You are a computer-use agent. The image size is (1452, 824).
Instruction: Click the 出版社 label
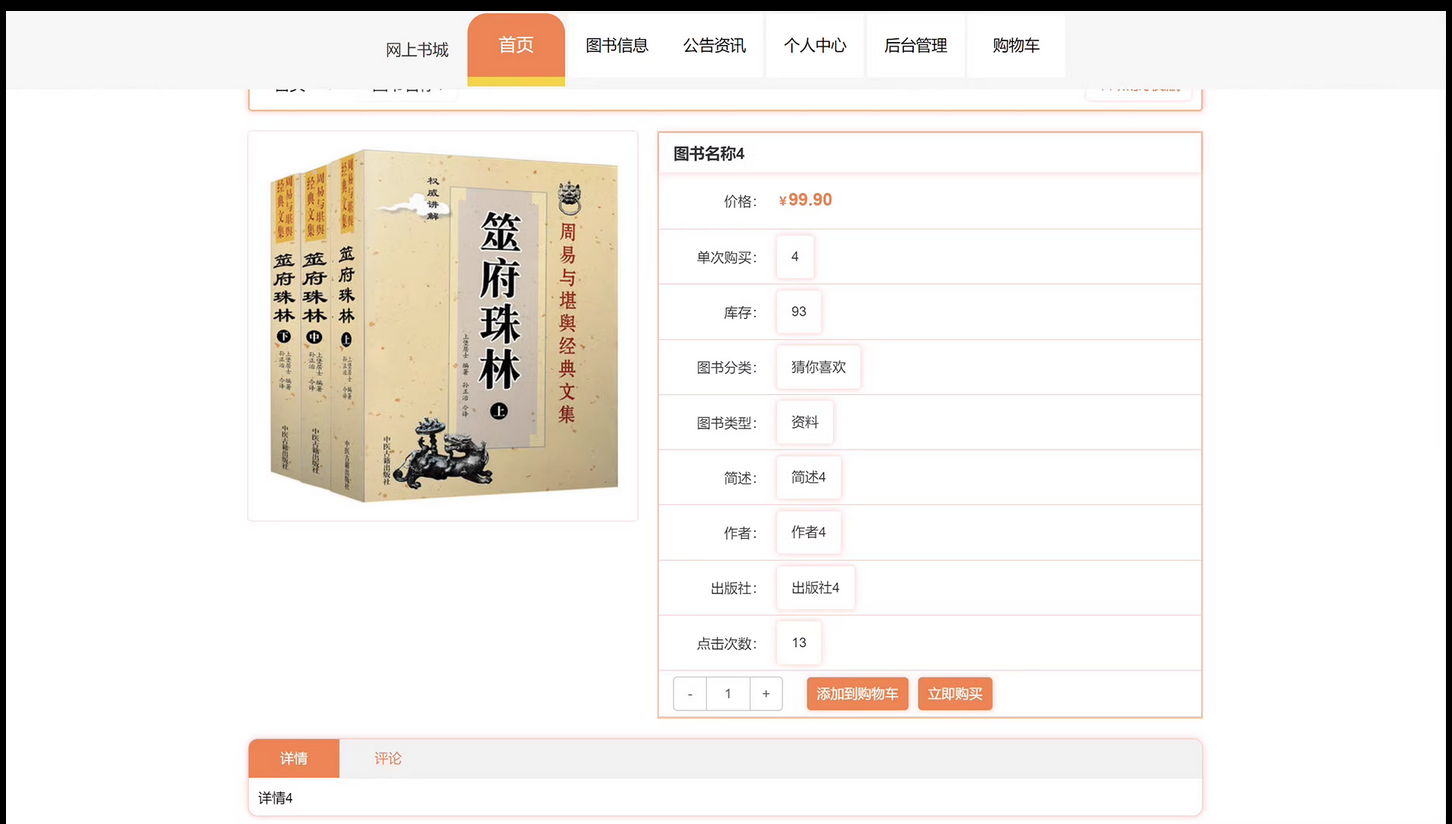tap(734, 589)
